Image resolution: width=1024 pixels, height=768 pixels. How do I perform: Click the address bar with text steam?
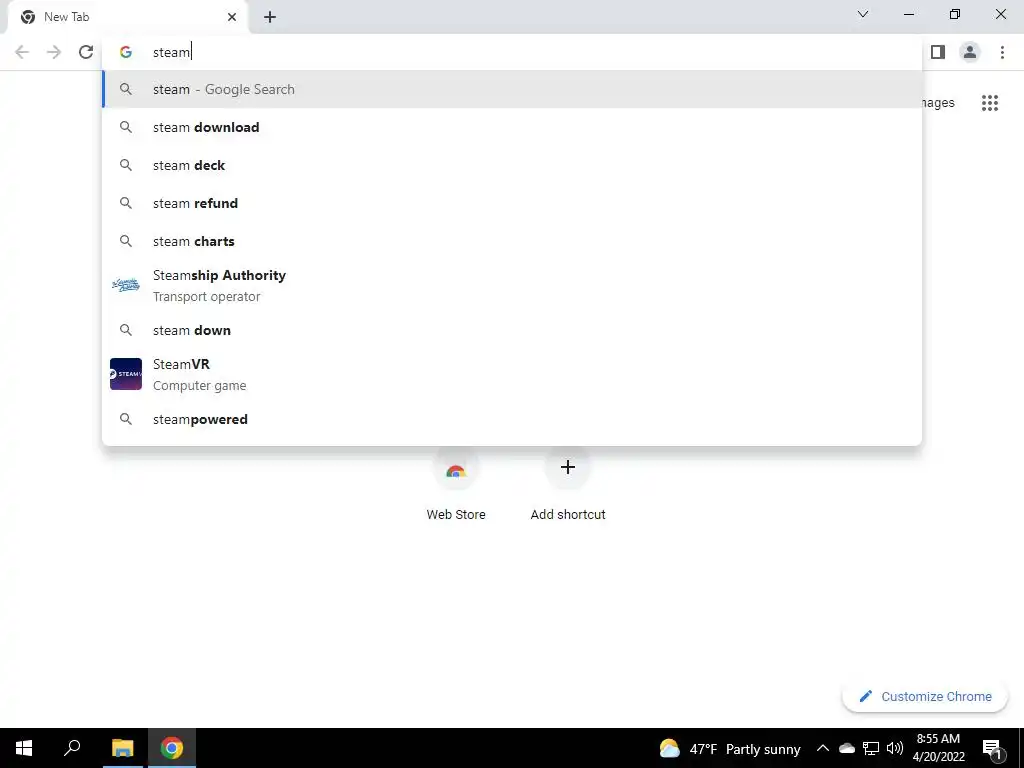coord(512,52)
